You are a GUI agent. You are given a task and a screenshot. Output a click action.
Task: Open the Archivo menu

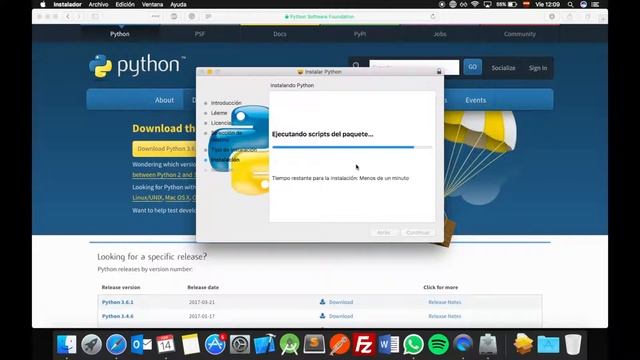pos(98,4)
